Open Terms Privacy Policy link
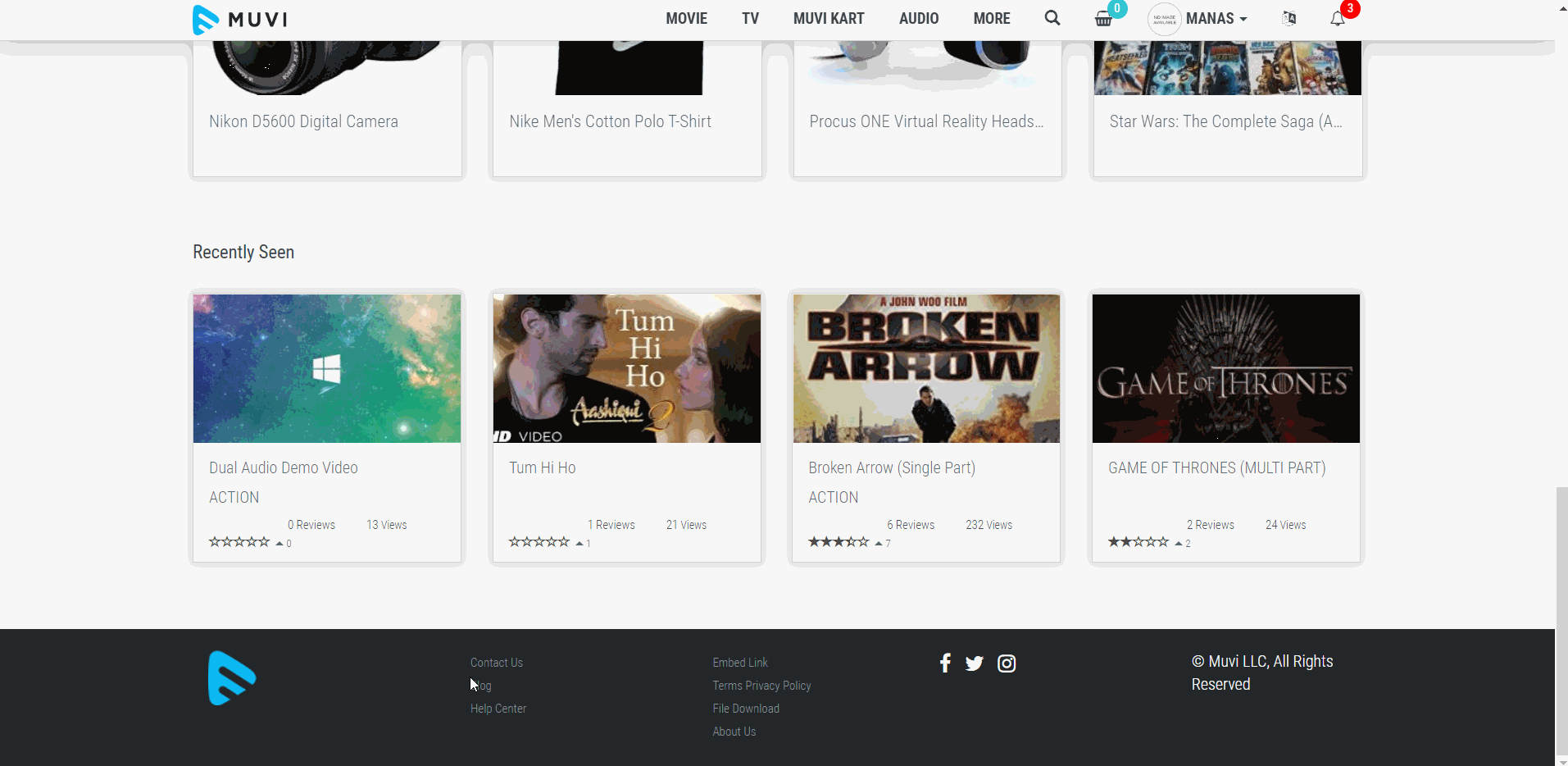Screen dimensions: 1568x766 (761, 686)
